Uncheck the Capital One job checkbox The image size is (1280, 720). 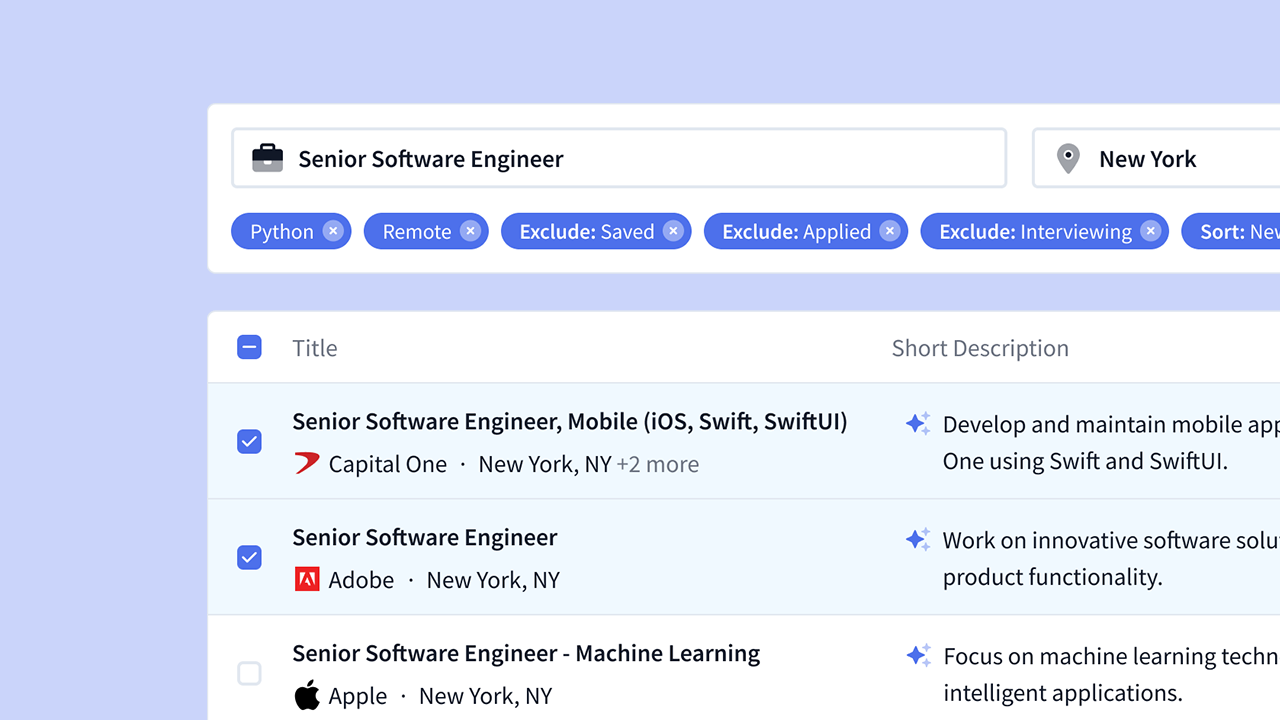[249, 441]
